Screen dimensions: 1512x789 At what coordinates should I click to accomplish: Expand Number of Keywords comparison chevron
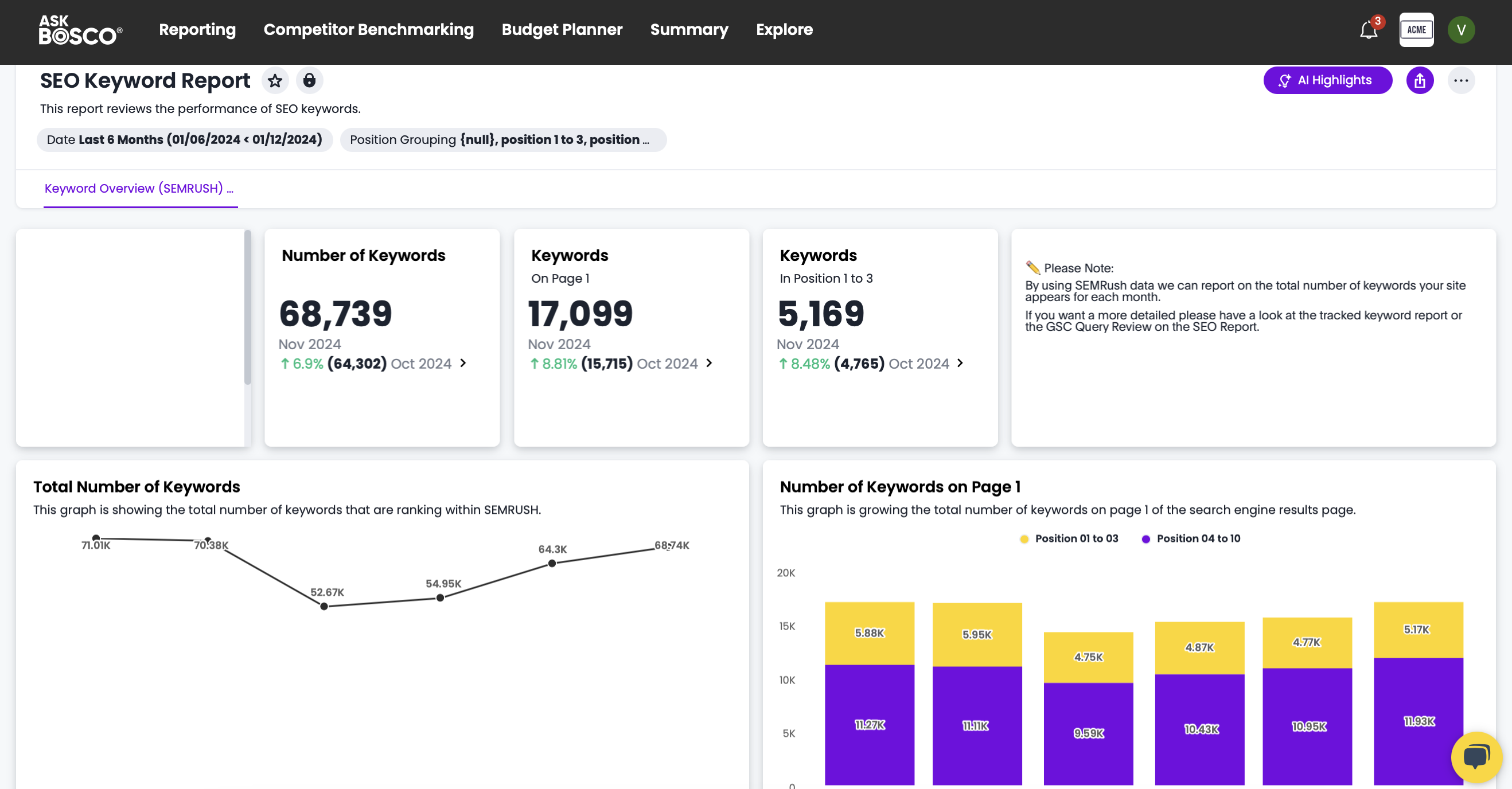pos(463,363)
